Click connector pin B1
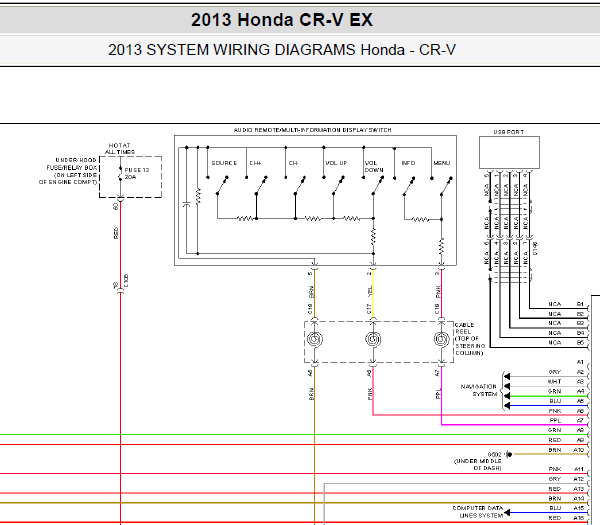This screenshot has width=600, height=525. [580, 304]
